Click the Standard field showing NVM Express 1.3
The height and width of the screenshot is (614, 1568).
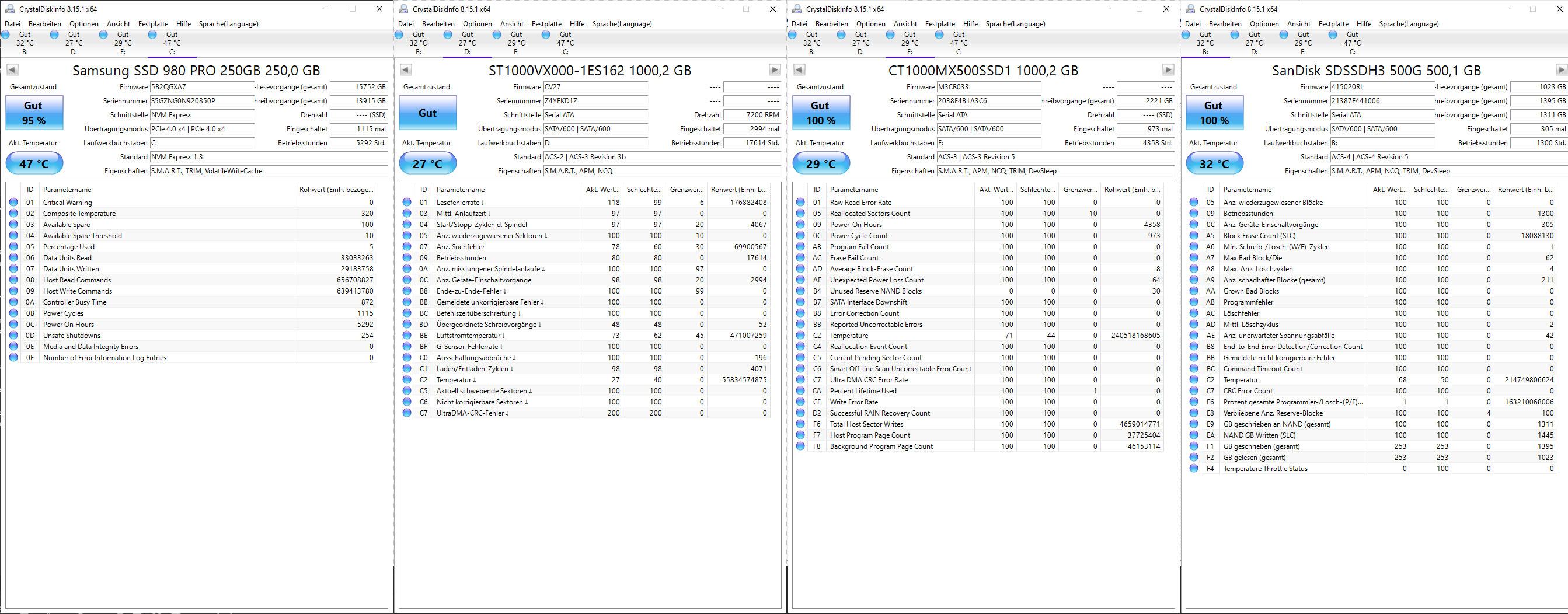click(269, 157)
